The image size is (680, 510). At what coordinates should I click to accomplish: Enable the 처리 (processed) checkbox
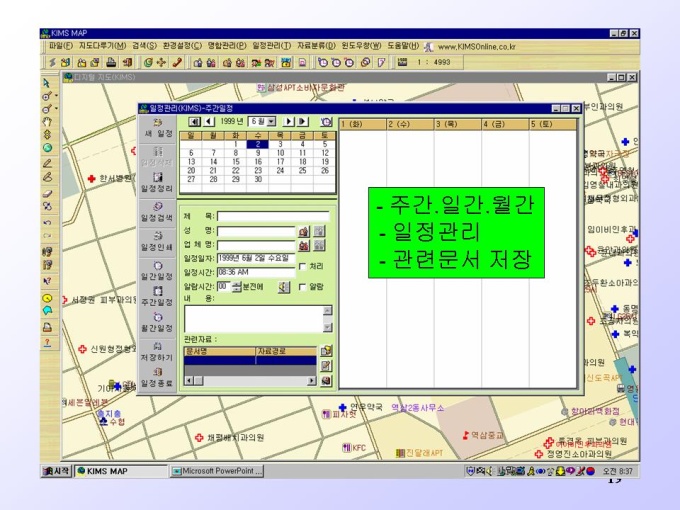303,266
